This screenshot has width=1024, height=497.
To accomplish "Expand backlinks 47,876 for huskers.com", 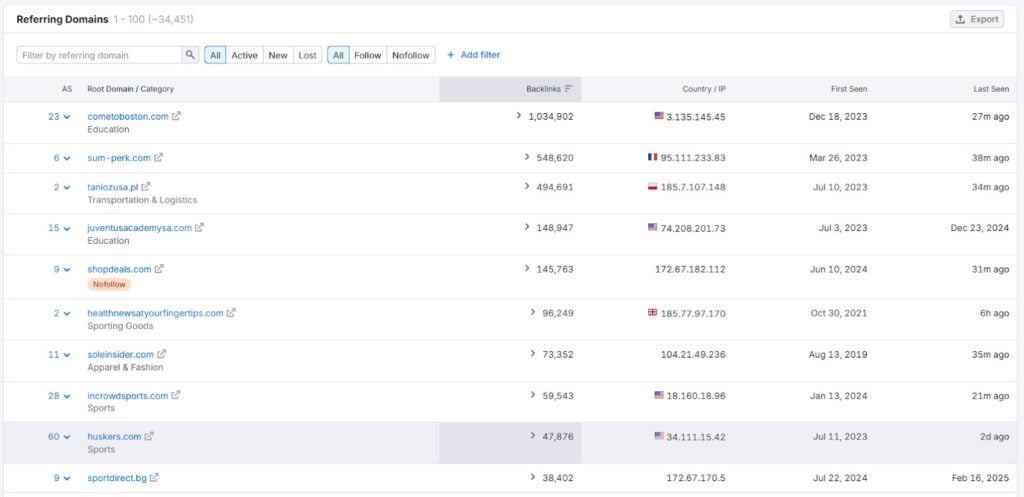I will tap(552, 436).
